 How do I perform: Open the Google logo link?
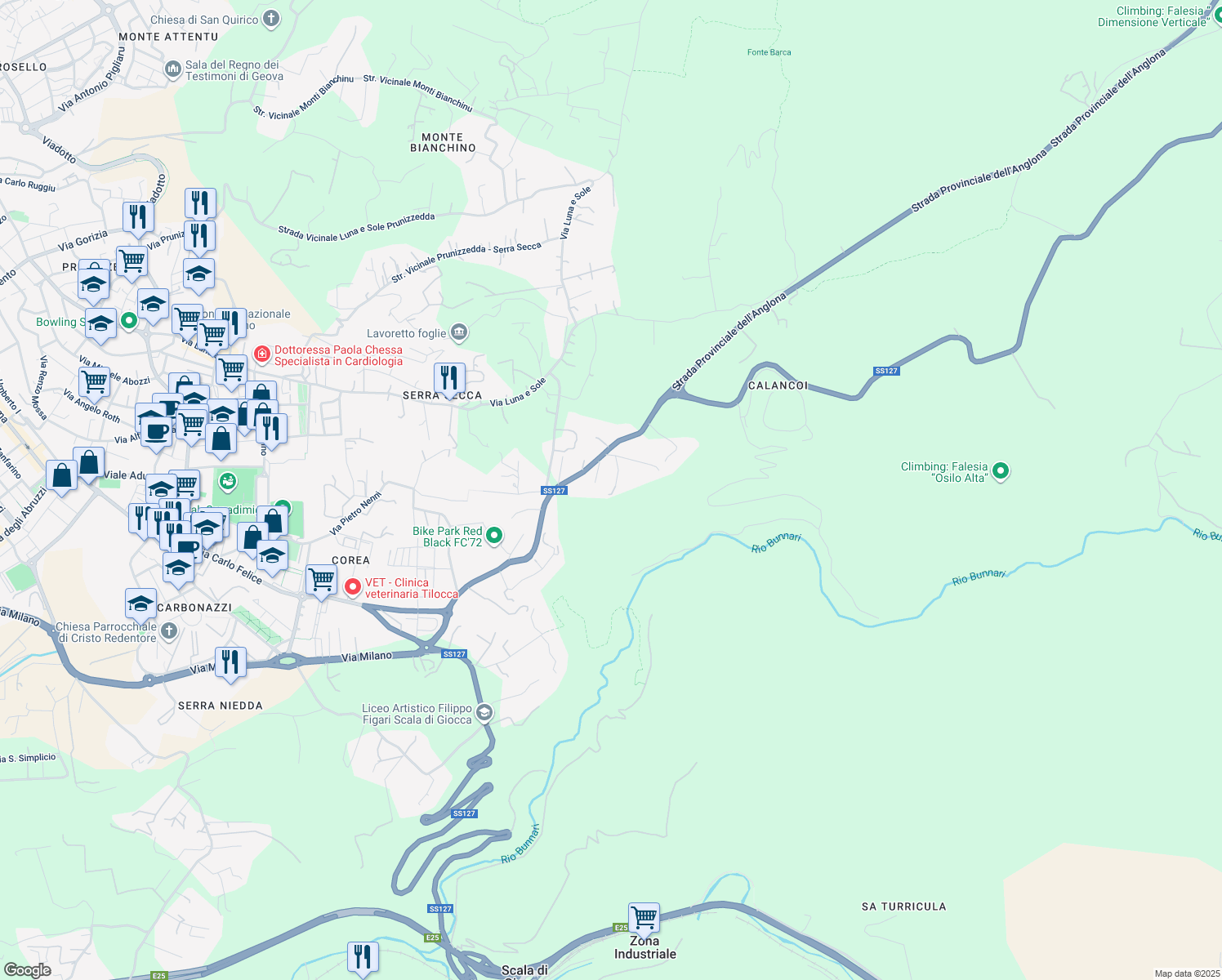click(29, 970)
